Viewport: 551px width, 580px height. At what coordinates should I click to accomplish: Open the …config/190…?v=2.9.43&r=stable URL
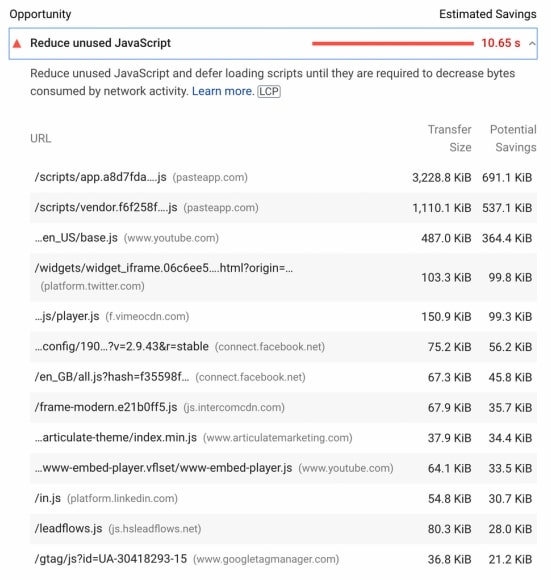tap(122, 347)
